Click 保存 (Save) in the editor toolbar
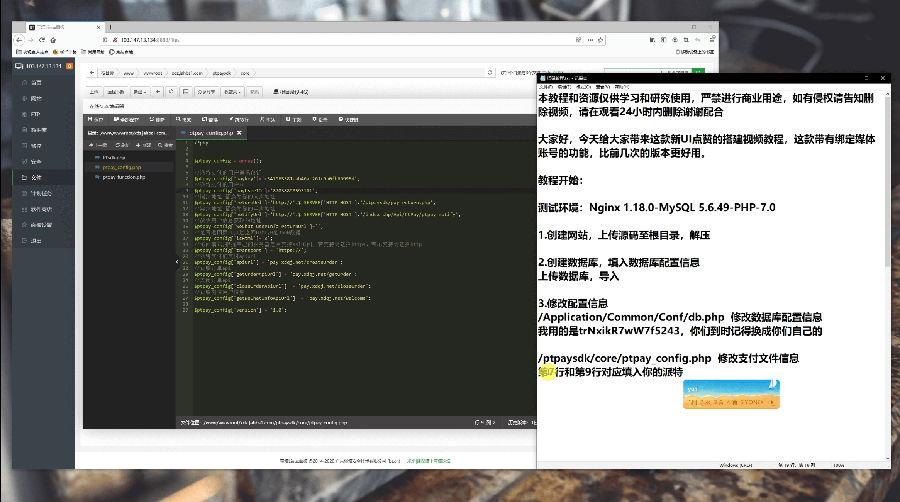The height and width of the screenshot is (502, 900). [x=97, y=119]
